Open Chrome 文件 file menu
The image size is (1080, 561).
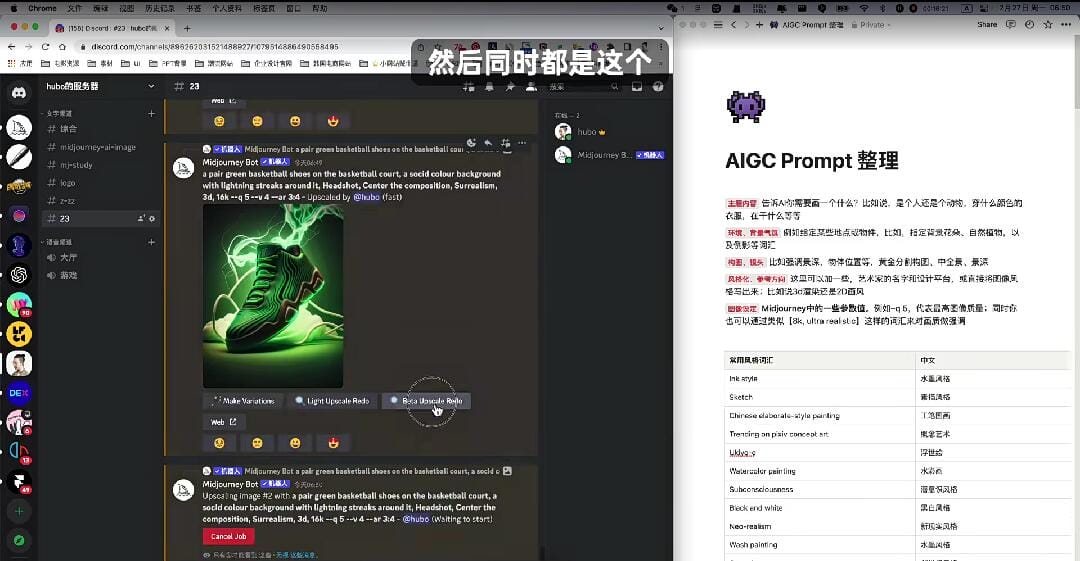(74, 8)
